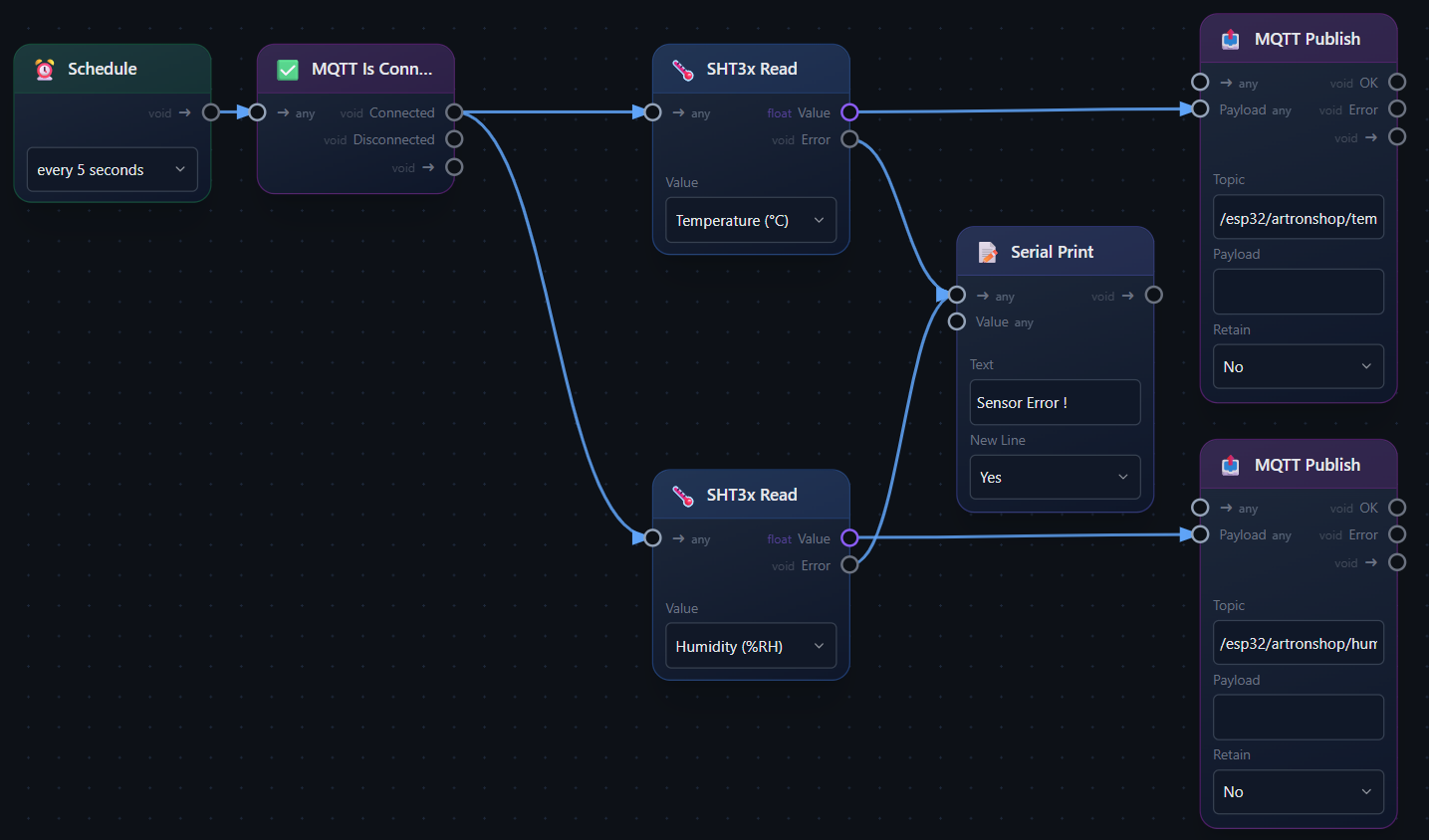Viewport: 1429px width, 840px height.
Task: Click Error output port on temperature MQTT Publish node
Action: 1397,108
